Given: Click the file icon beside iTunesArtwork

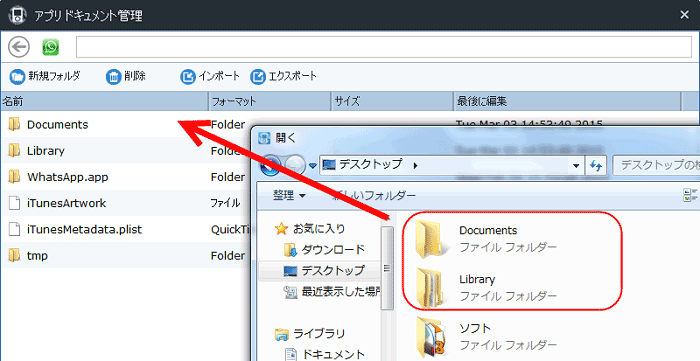Looking at the screenshot, I should (15, 203).
